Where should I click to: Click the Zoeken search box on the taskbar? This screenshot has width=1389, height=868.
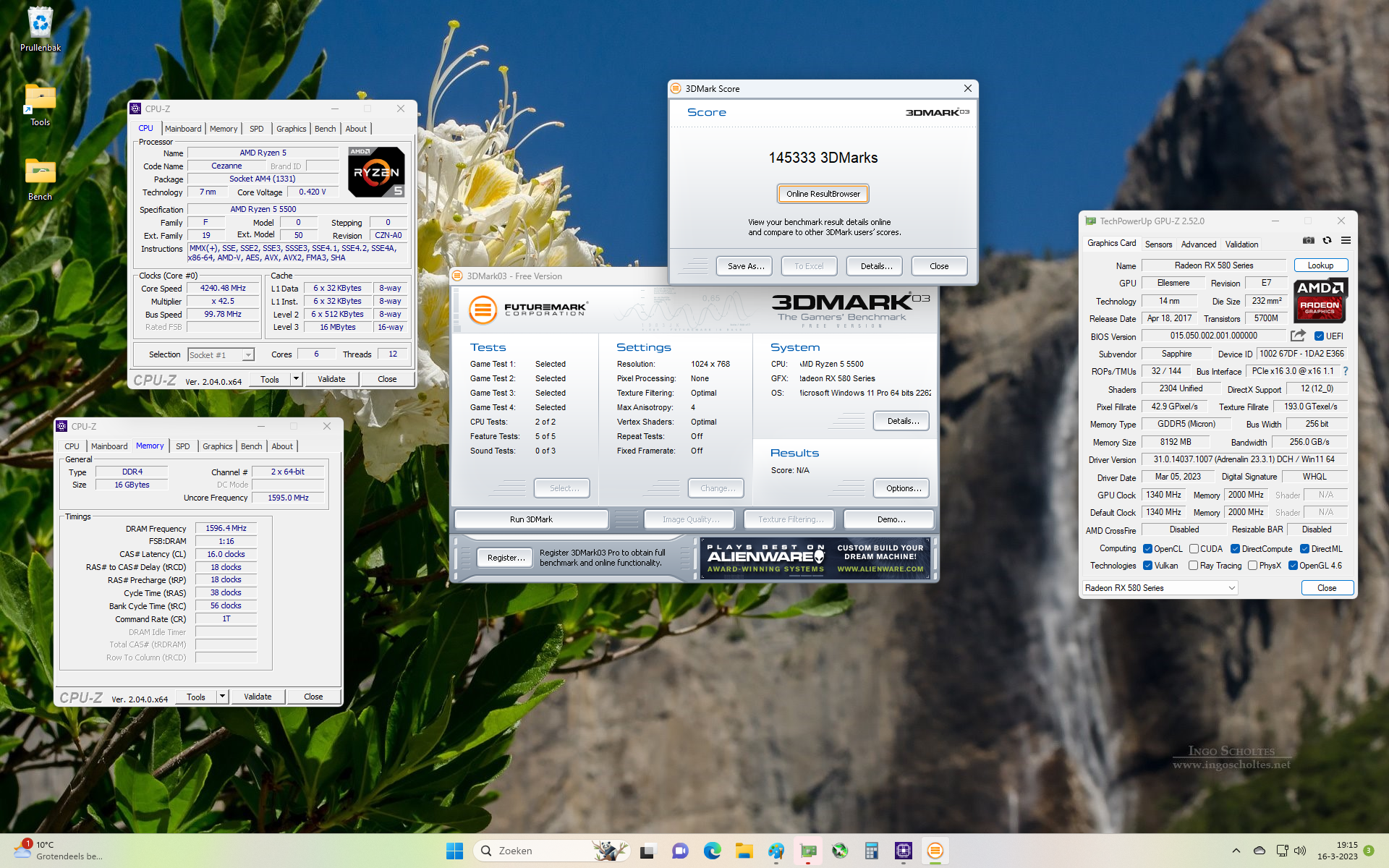pyautogui.click(x=551, y=851)
